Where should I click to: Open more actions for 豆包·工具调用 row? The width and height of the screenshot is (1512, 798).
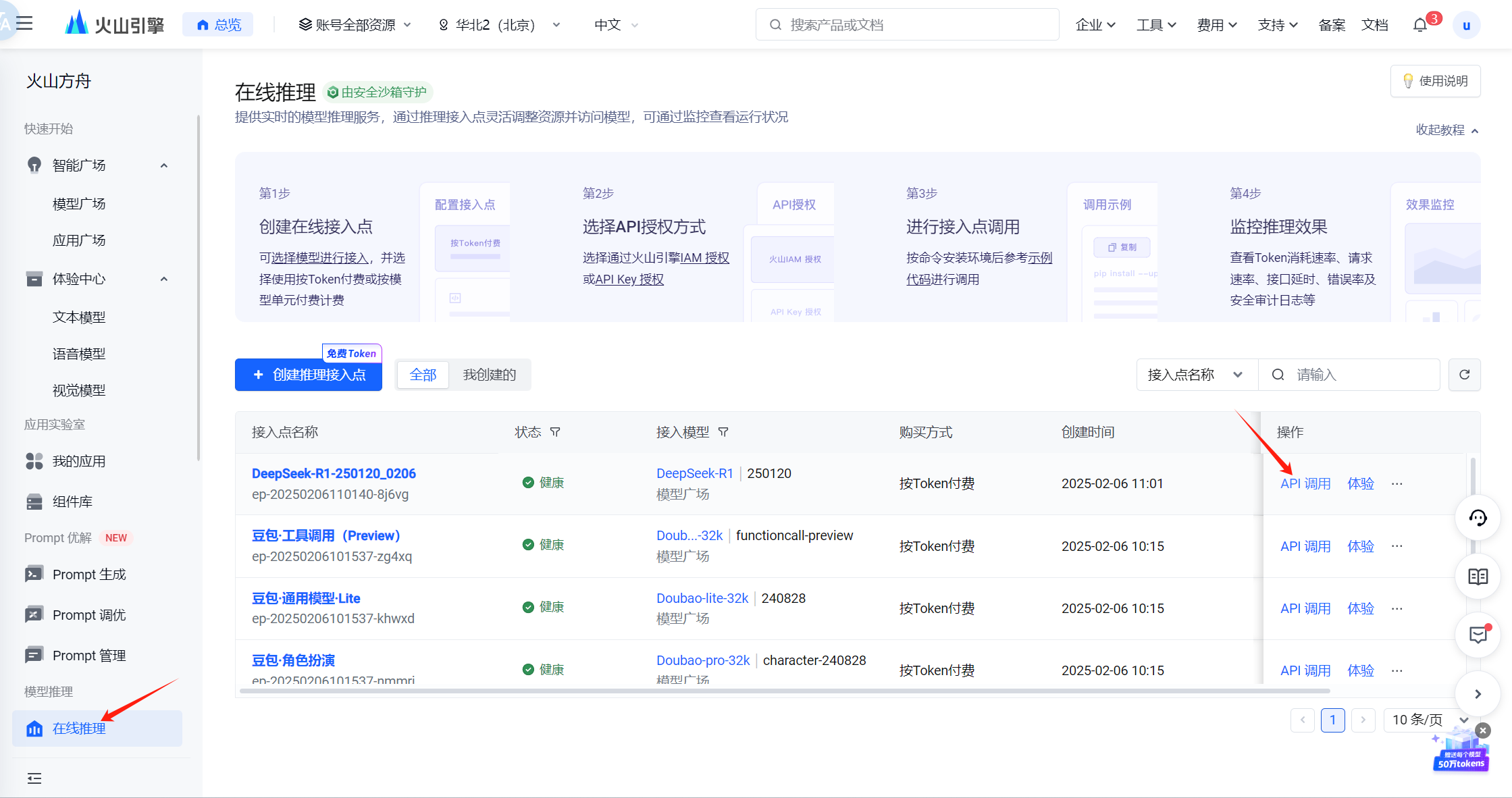[x=1397, y=546]
